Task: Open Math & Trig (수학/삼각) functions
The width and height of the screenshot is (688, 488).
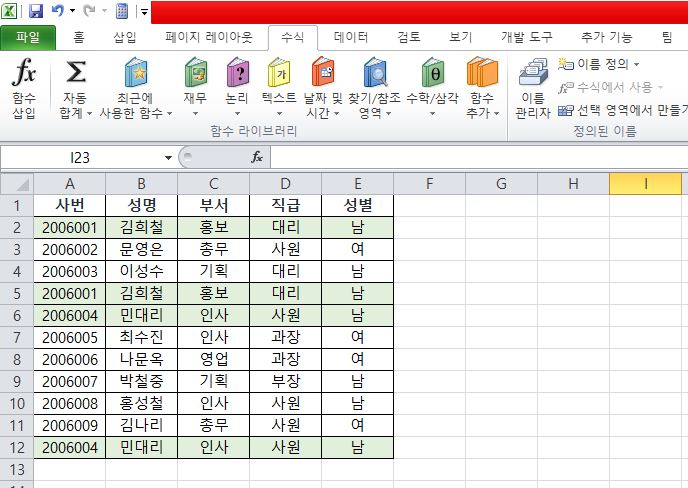Action: coord(433,72)
